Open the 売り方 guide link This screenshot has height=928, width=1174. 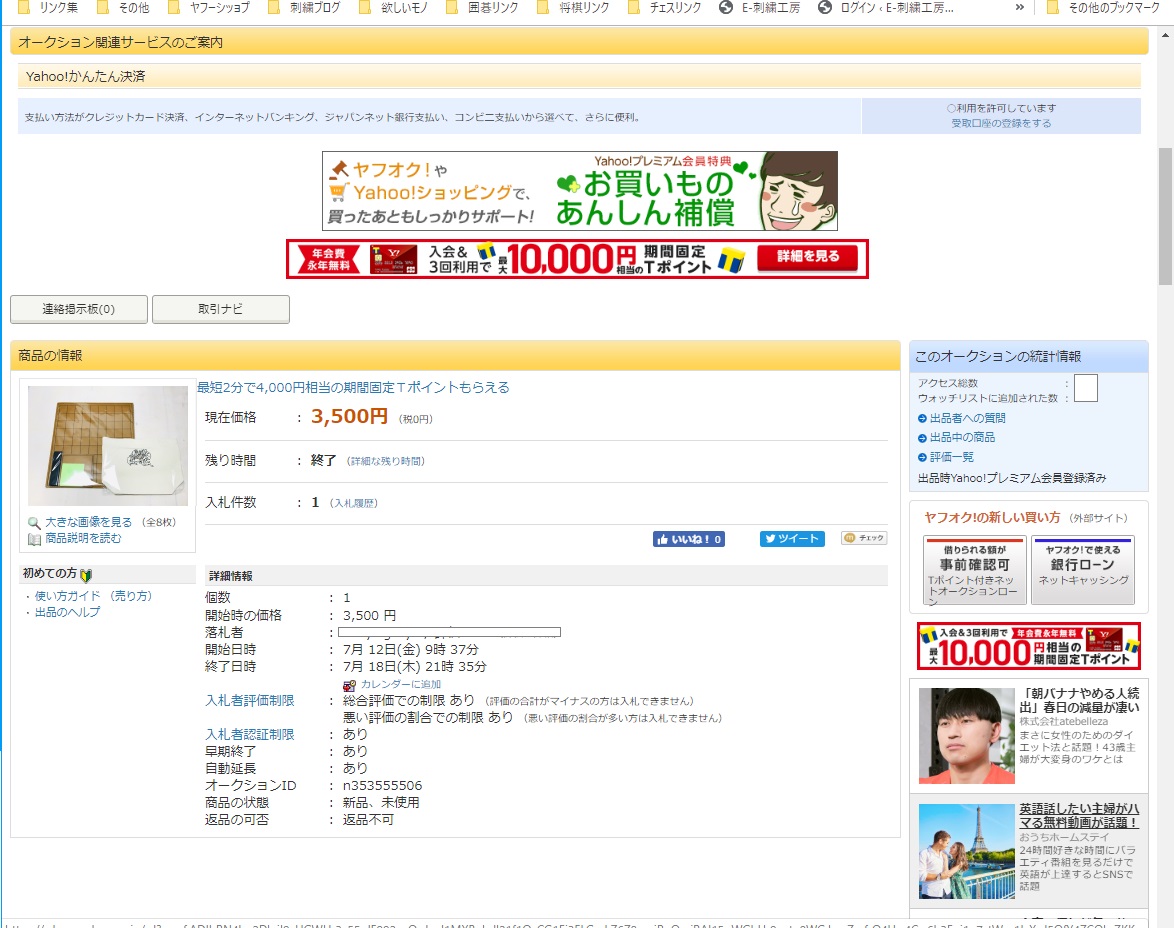pos(131,596)
